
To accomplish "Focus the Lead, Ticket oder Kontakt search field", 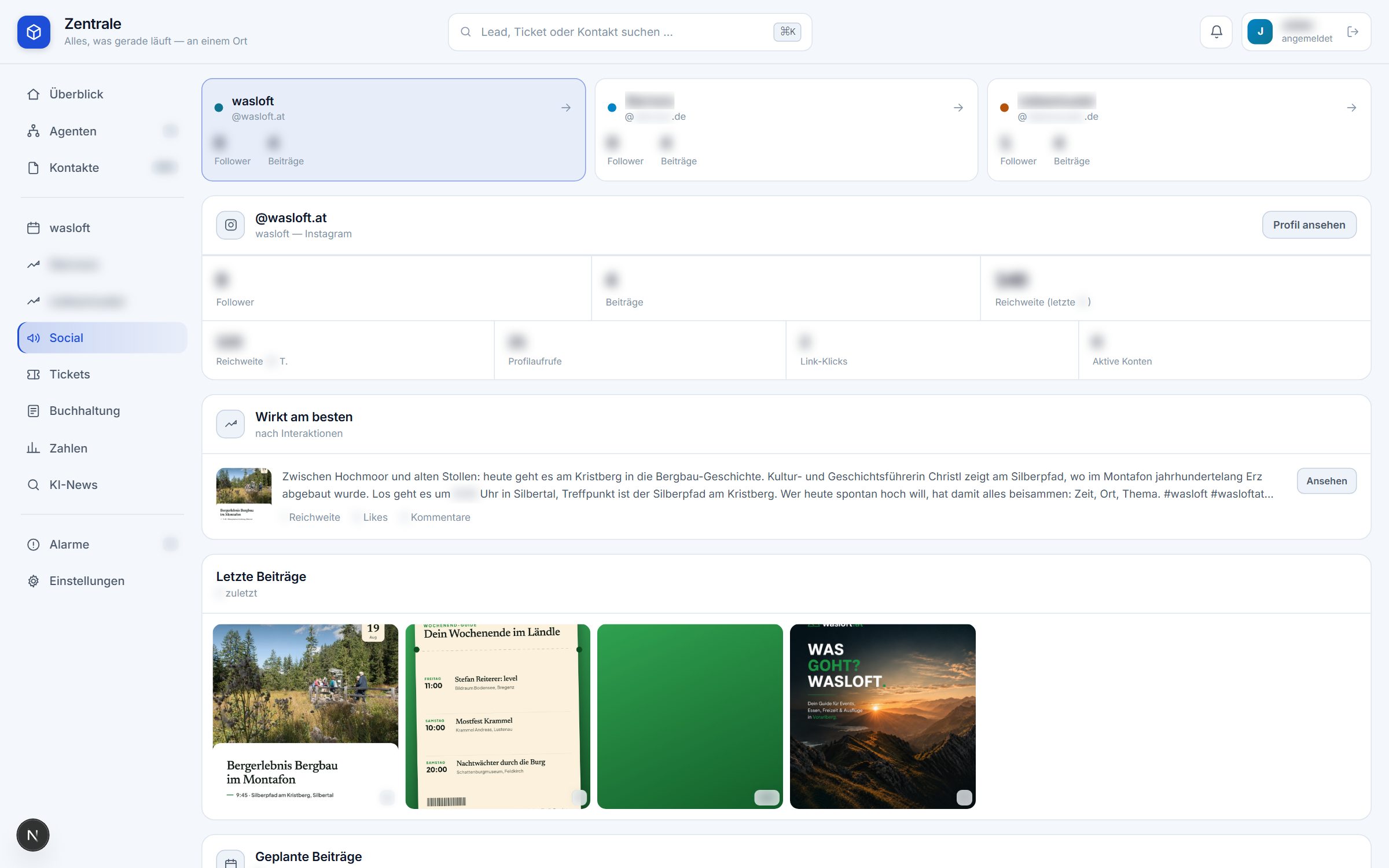I will [630, 32].
